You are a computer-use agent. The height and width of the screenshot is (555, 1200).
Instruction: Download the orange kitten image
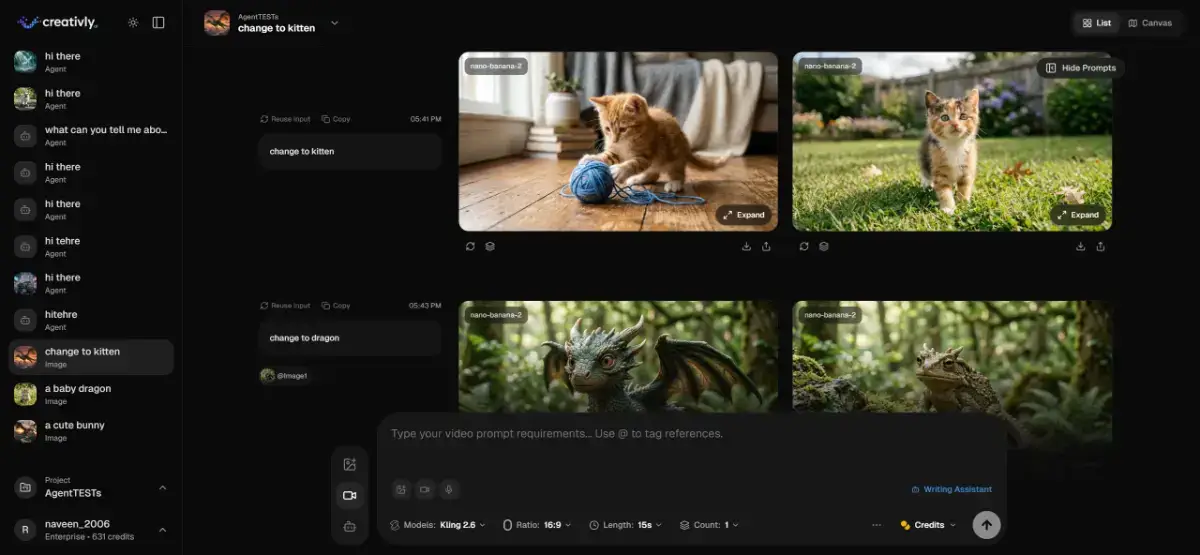[746, 246]
